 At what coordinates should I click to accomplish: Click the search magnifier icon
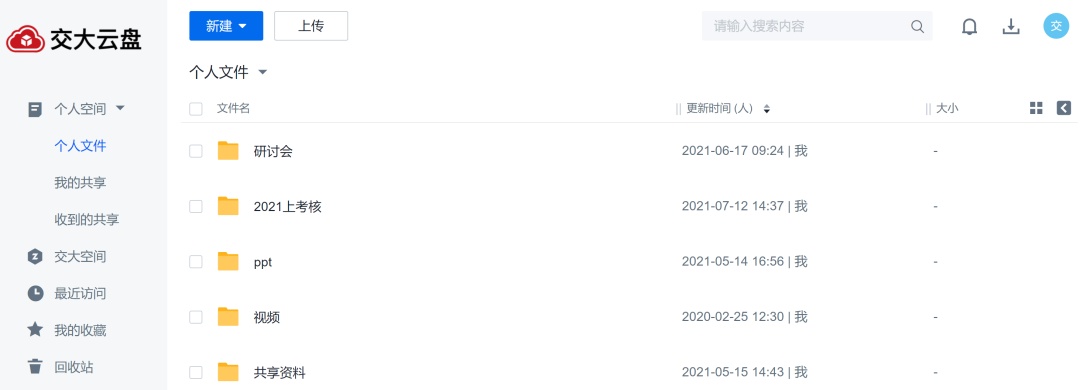point(917,26)
